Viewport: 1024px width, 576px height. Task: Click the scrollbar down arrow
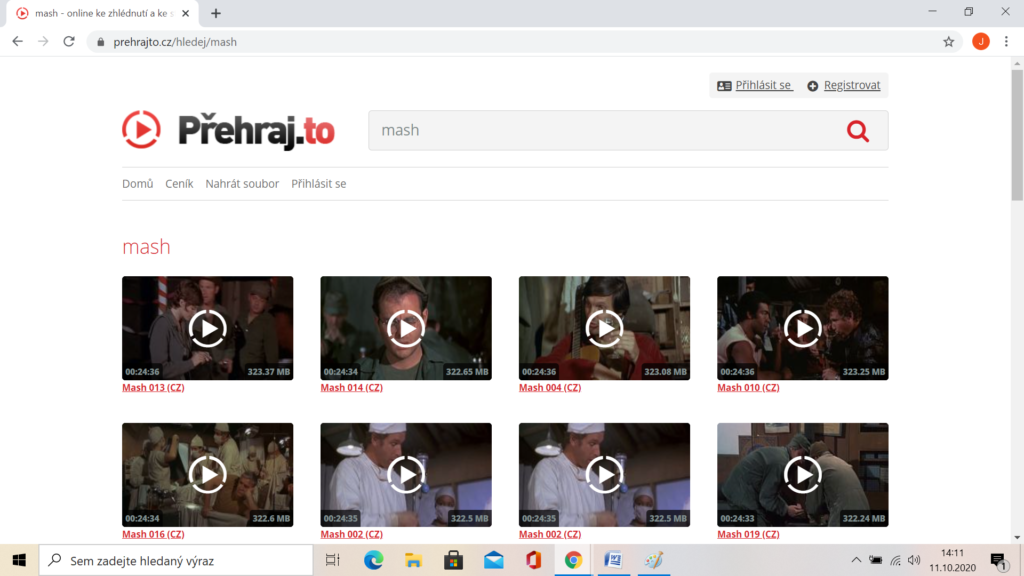(x=1017, y=537)
